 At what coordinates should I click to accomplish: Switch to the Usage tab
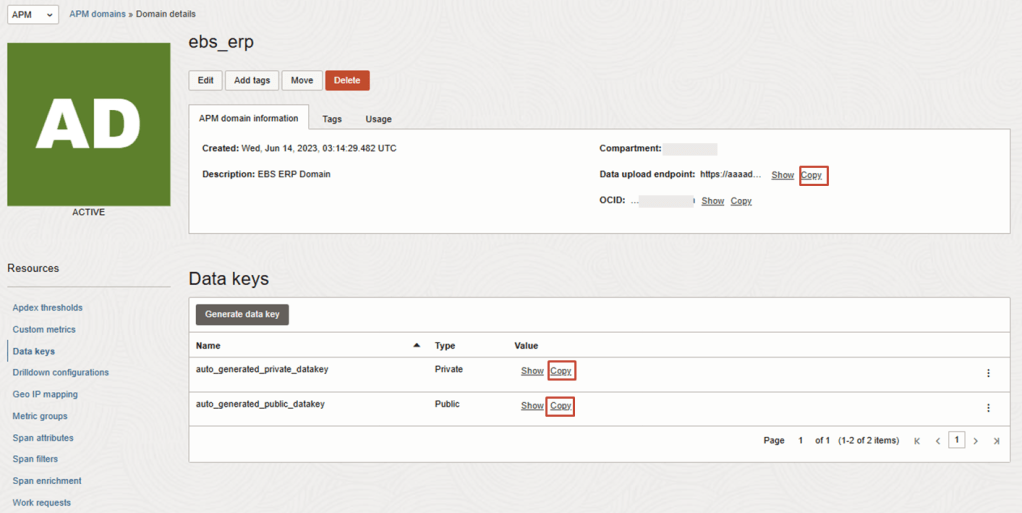point(378,119)
